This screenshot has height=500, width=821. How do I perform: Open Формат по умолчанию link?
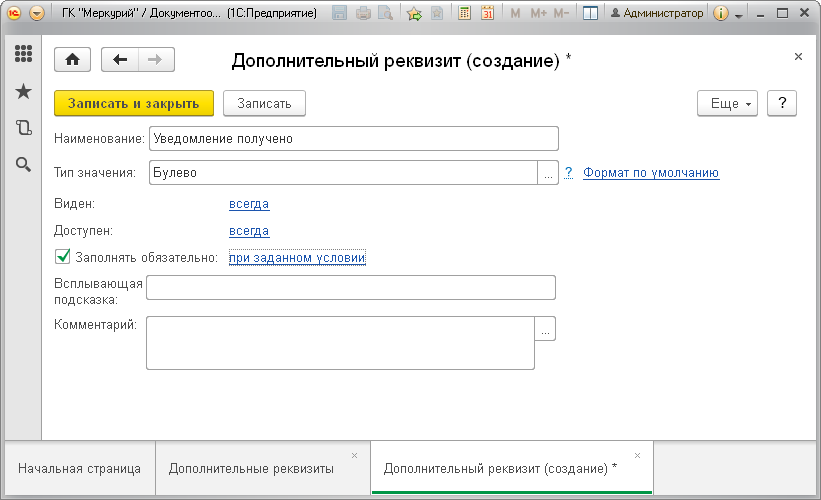[x=651, y=173]
